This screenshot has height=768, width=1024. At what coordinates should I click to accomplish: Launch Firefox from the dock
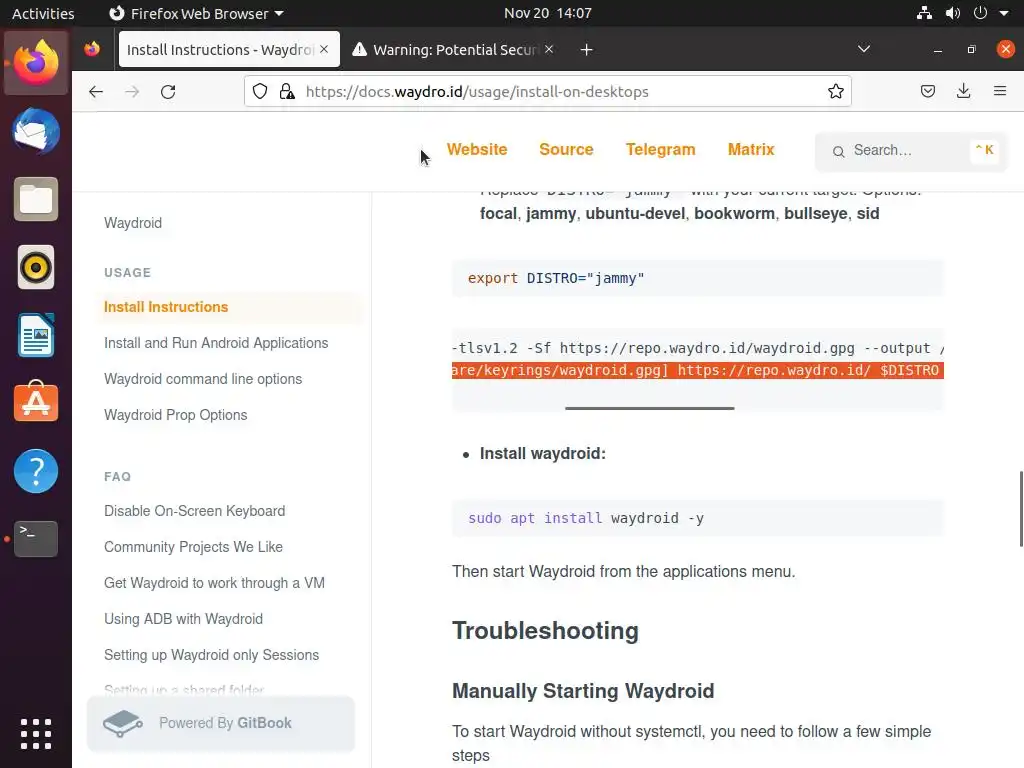pos(36,63)
